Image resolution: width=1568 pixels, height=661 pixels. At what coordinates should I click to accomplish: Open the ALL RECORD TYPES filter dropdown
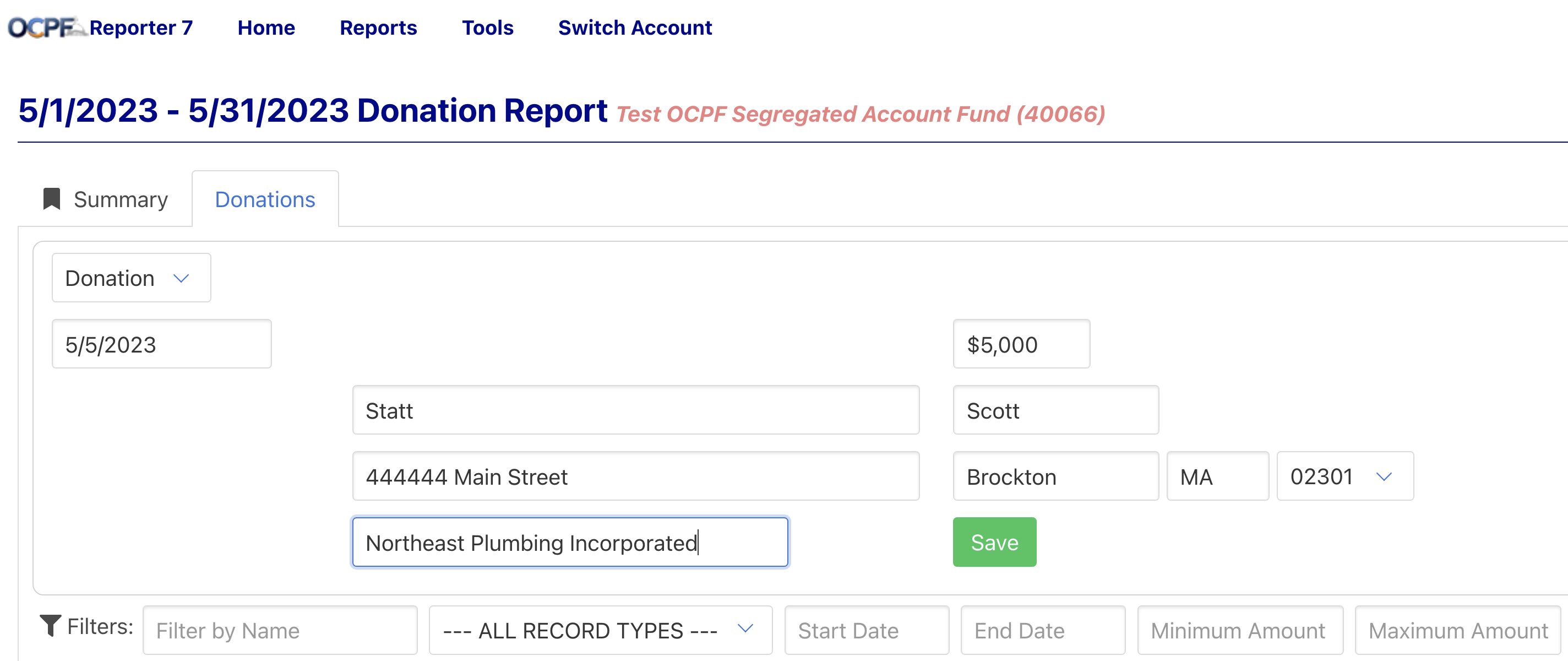coord(600,630)
